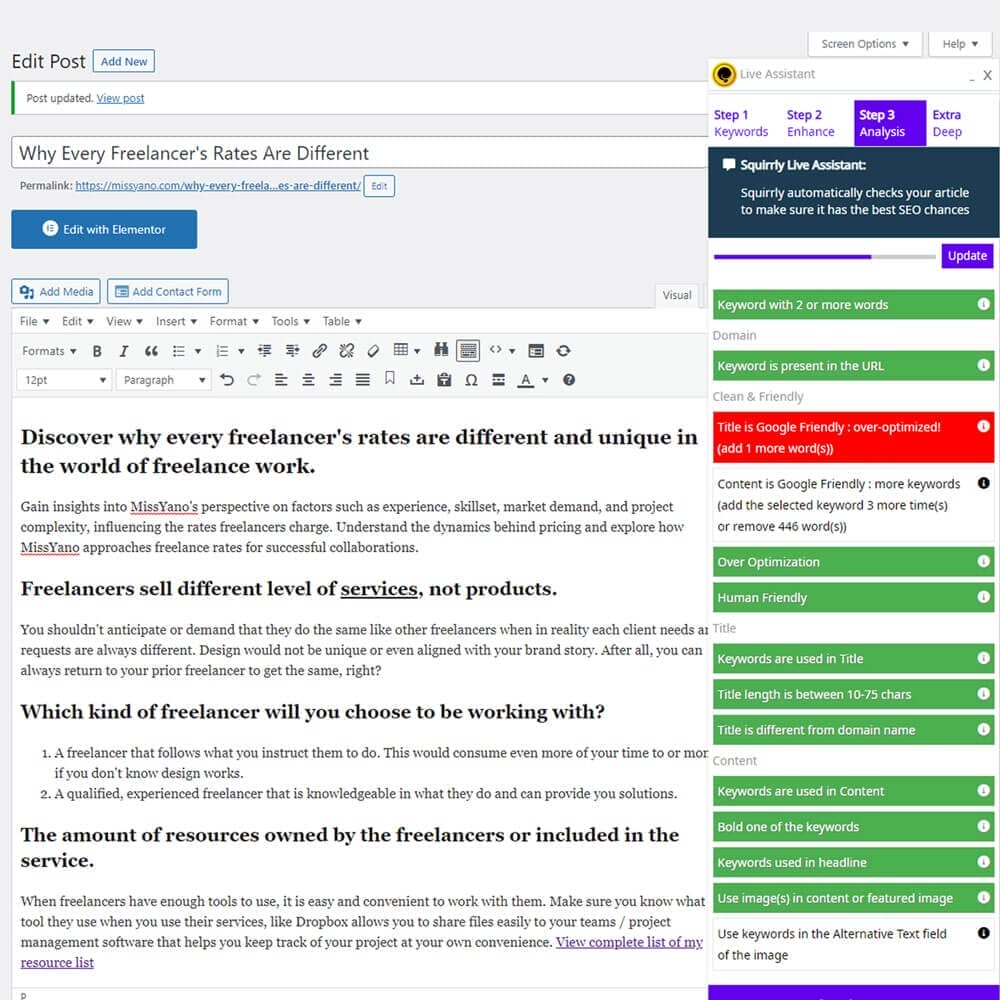This screenshot has height=1000, width=1000.
Task: Click the post title input field
Action: point(360,153)
